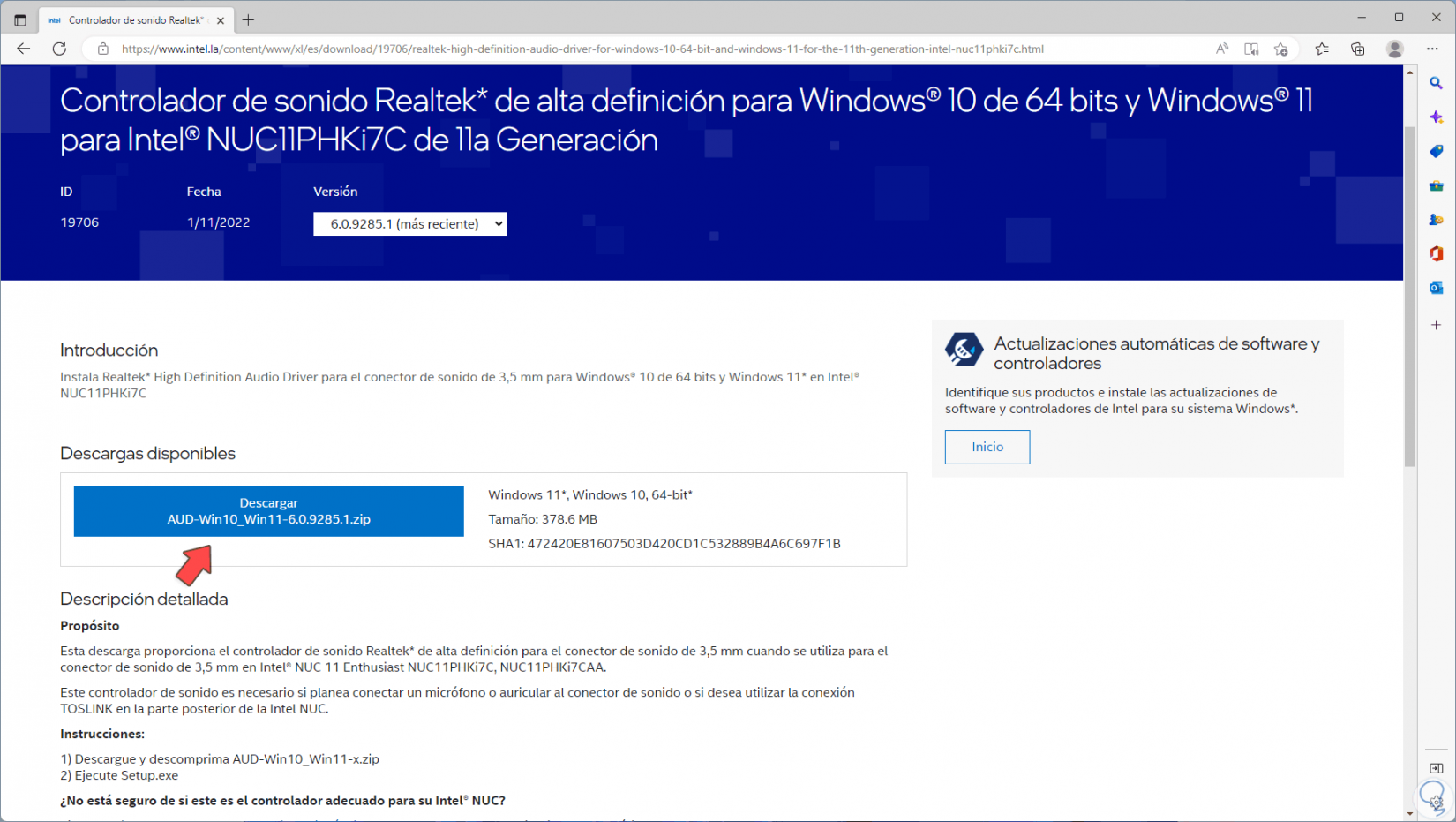Download AUD-Win10_Win11-6.0.9285.1.zip
The height and width of the screenshot is (822, 1456).
click(x=268, y=511)
